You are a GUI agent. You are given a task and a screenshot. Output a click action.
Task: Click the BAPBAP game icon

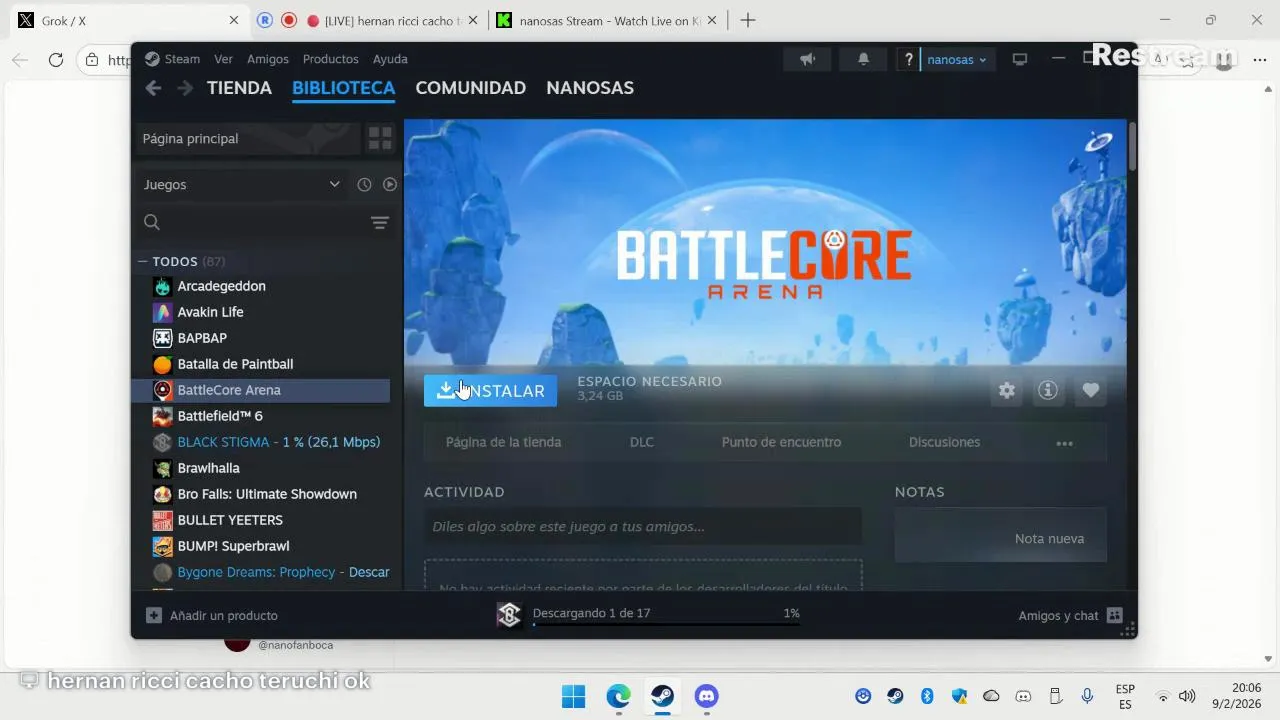click(162, 338)
